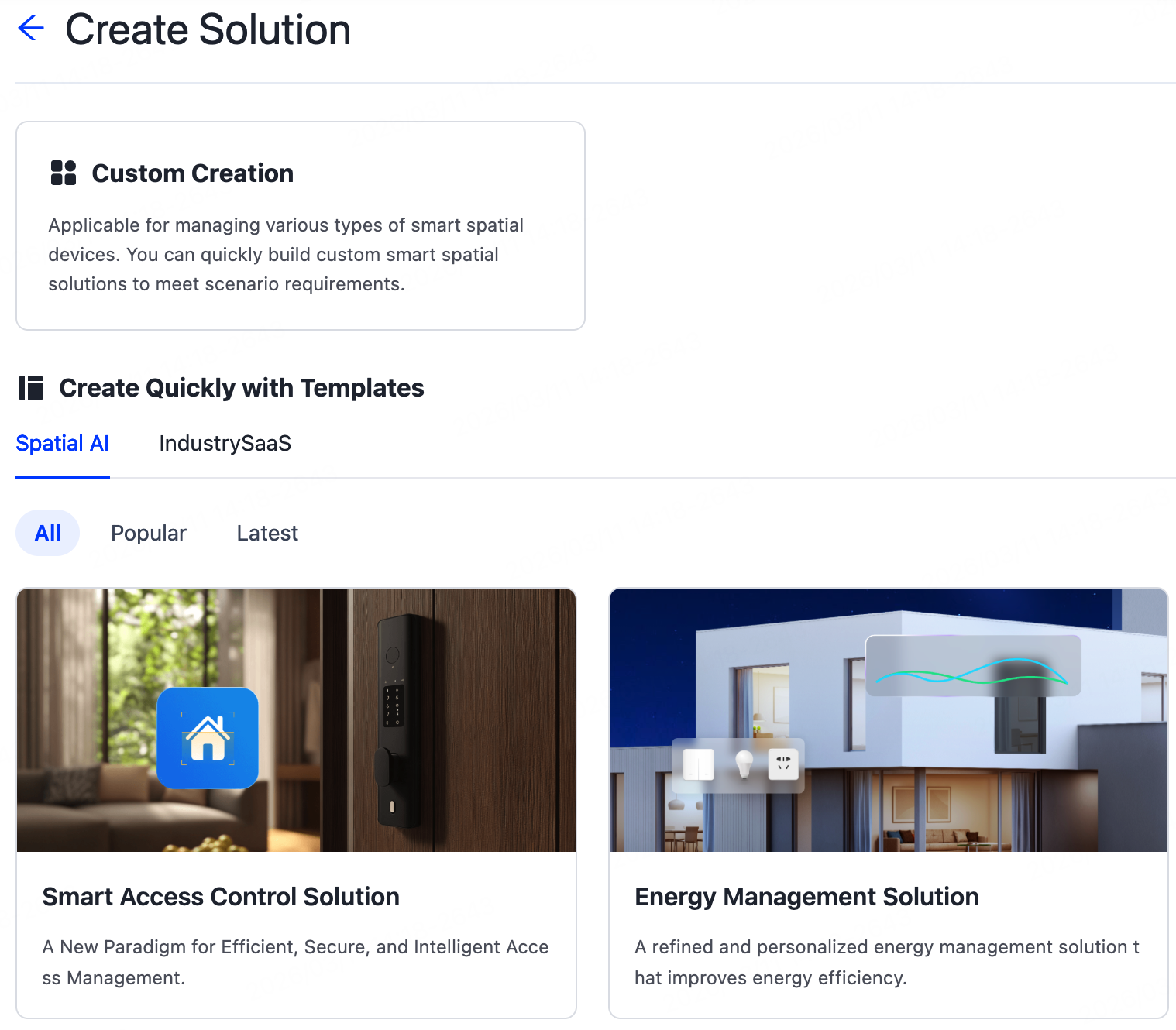Click the Create Quickly with Templates icon

click(x=32, y=387)
